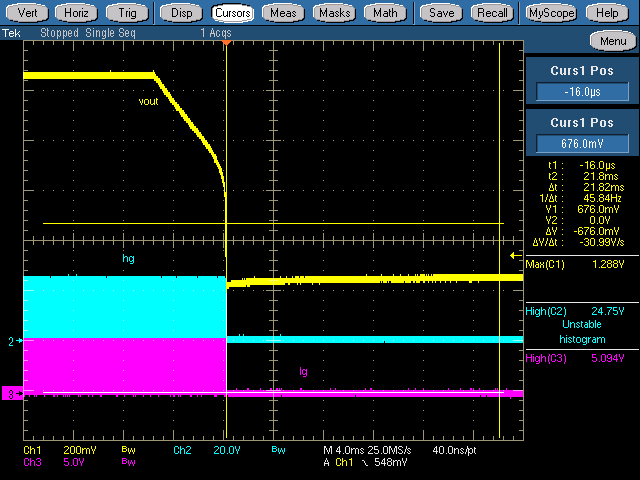Select the Curs1 Pos 676.0mV field
The height and width of the screenshot is (480, 640).
point(582,142)
